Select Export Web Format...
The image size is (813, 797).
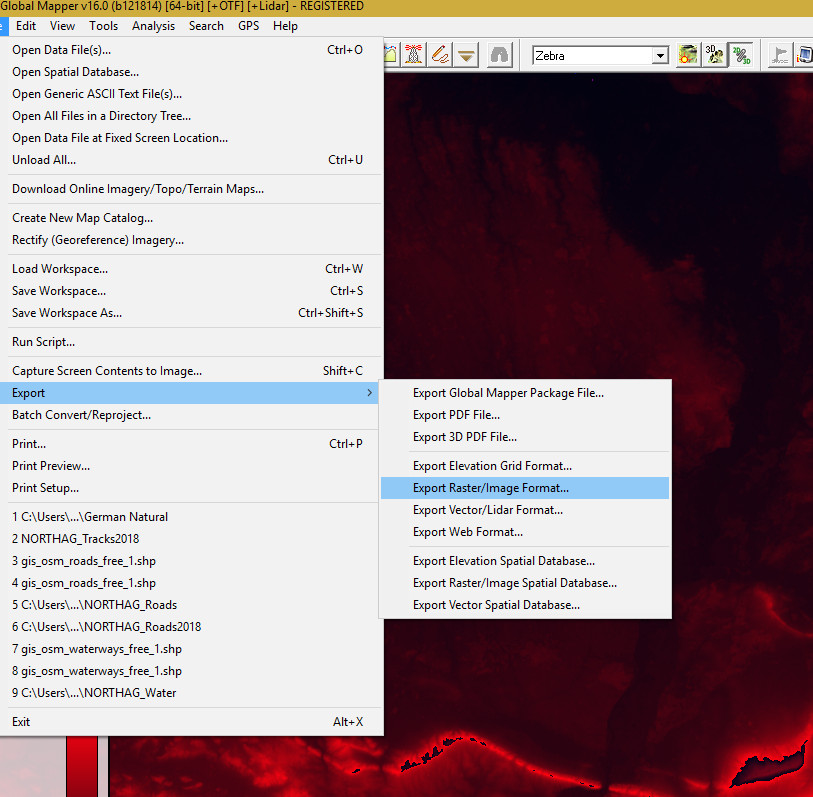pos(525,532)
